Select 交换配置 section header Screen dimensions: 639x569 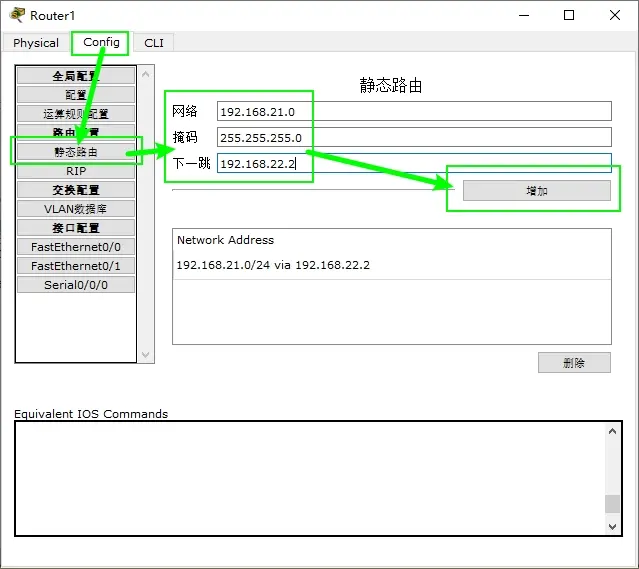point(76,190)
